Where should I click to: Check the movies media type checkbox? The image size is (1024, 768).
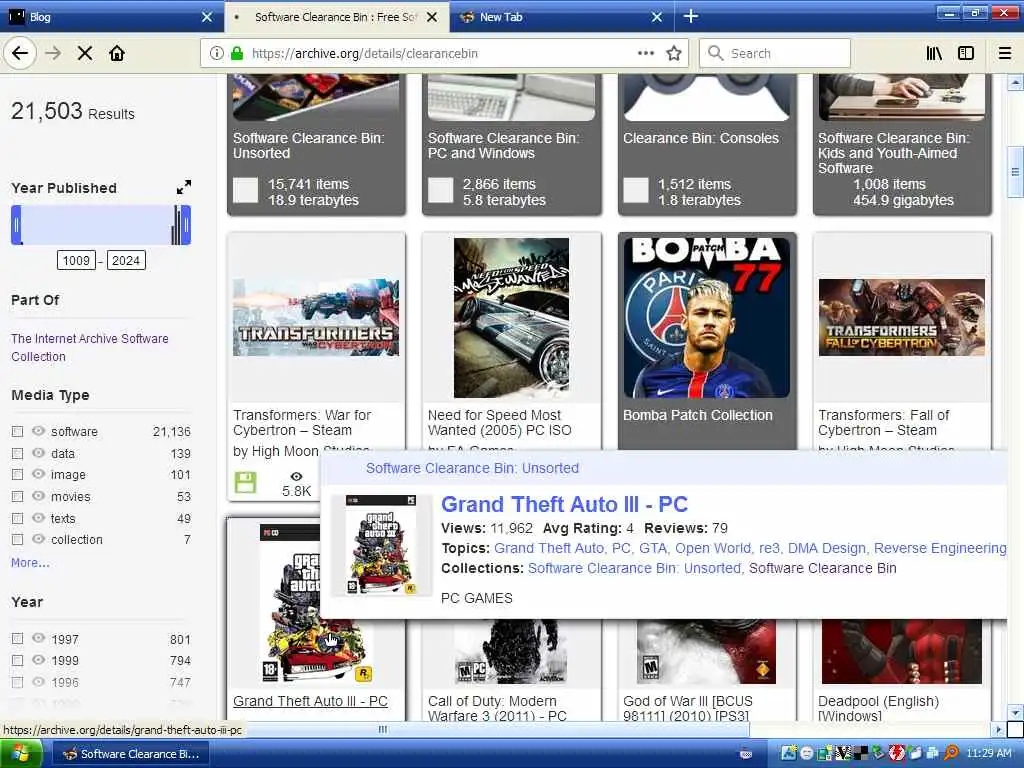pos(18,496)
